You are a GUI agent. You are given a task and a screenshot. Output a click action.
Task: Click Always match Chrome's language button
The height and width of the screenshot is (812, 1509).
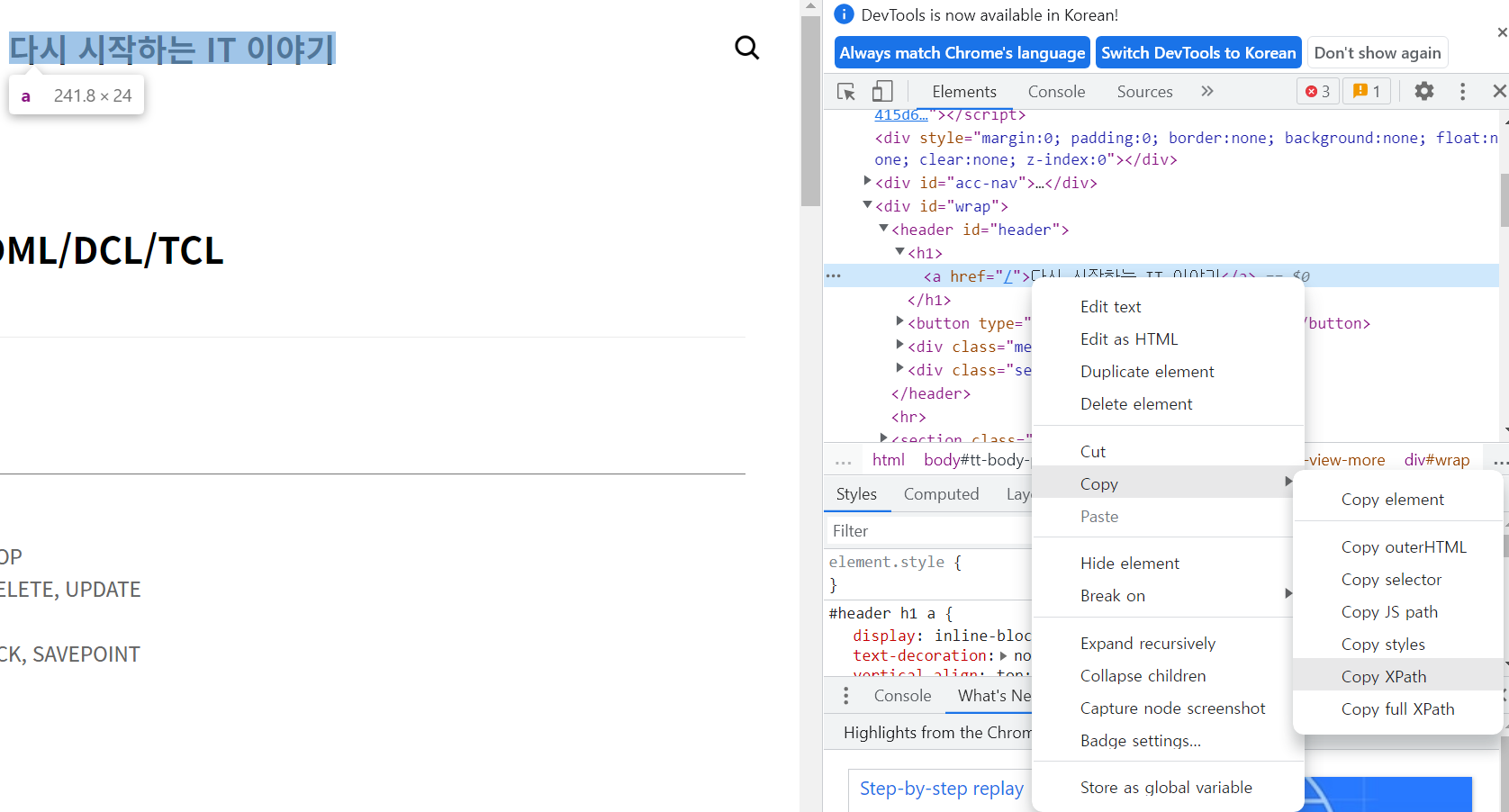click(962, 53)
